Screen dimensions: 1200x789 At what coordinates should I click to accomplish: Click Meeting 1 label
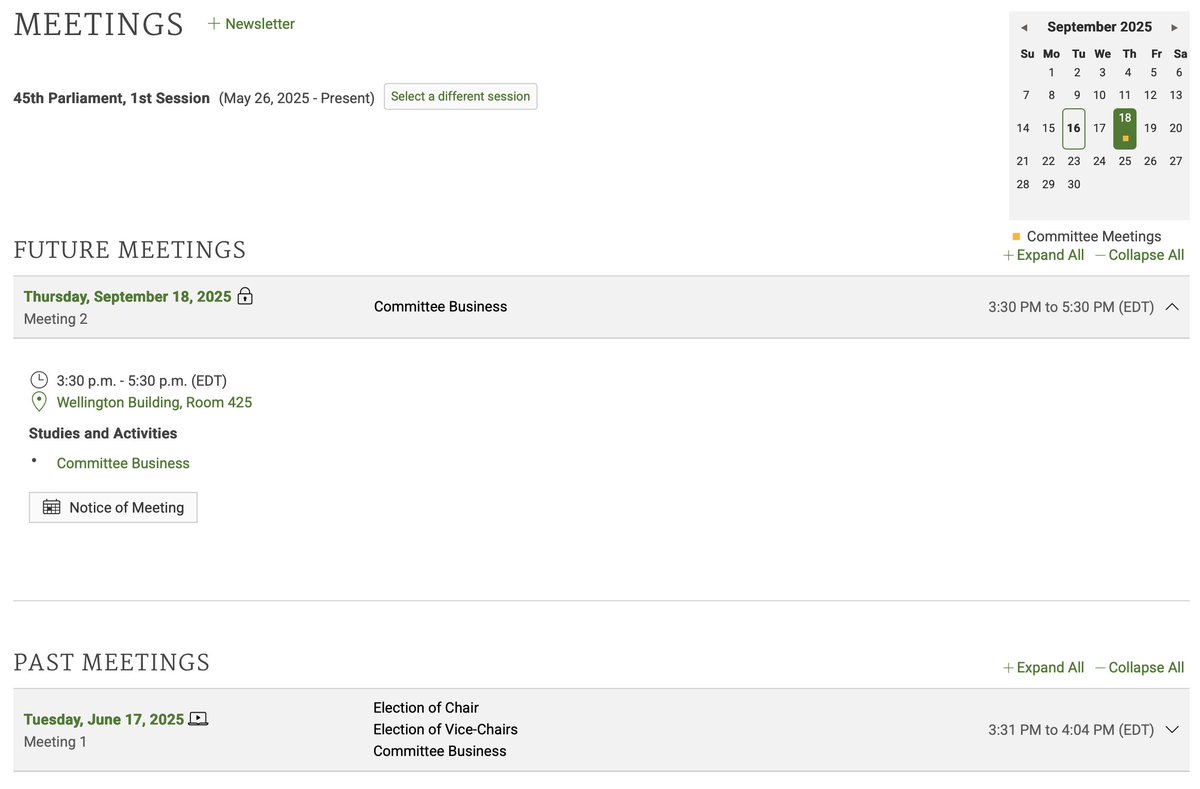pyautogui.click(x=55, y=742)
